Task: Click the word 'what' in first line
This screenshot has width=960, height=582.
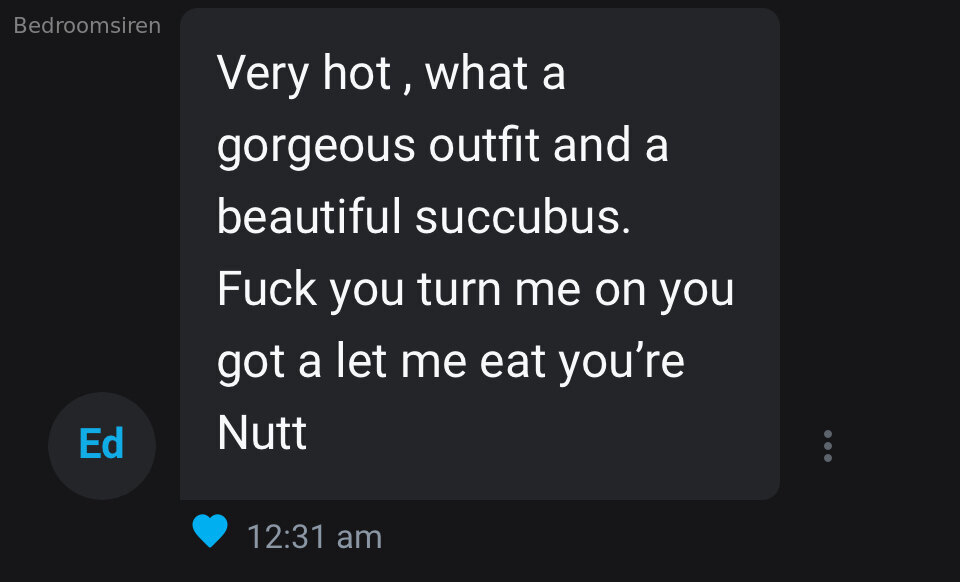Action: click(476, 72)
